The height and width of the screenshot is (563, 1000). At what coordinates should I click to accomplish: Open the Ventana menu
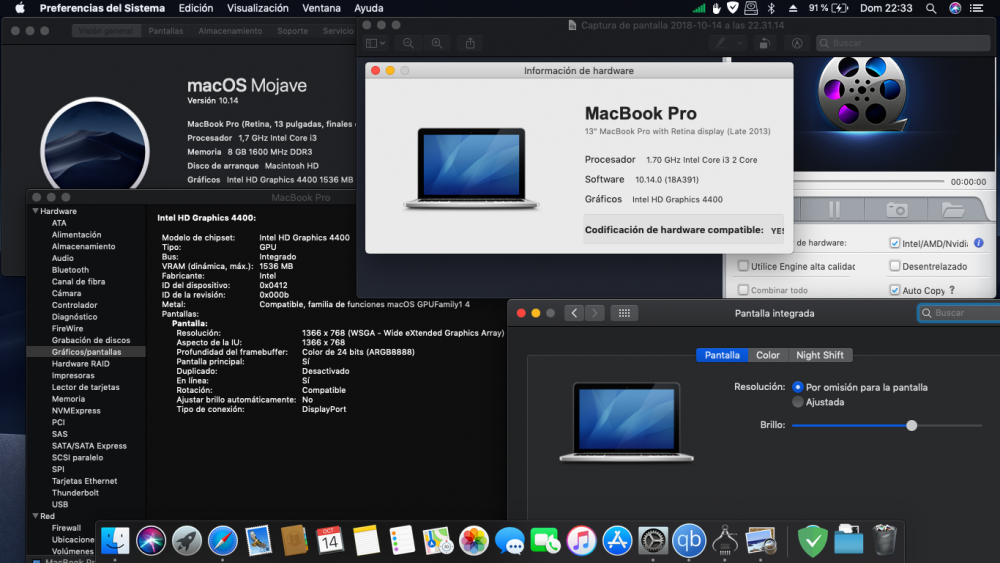[x=321, y=8]
